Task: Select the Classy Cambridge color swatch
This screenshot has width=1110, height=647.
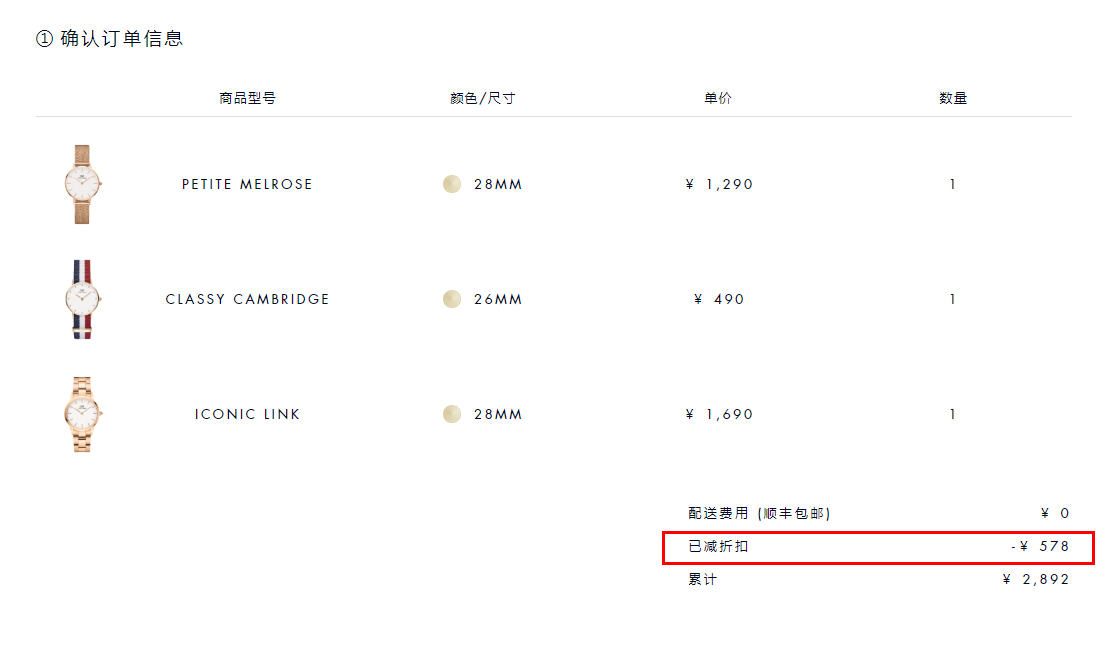Action: 452,299
